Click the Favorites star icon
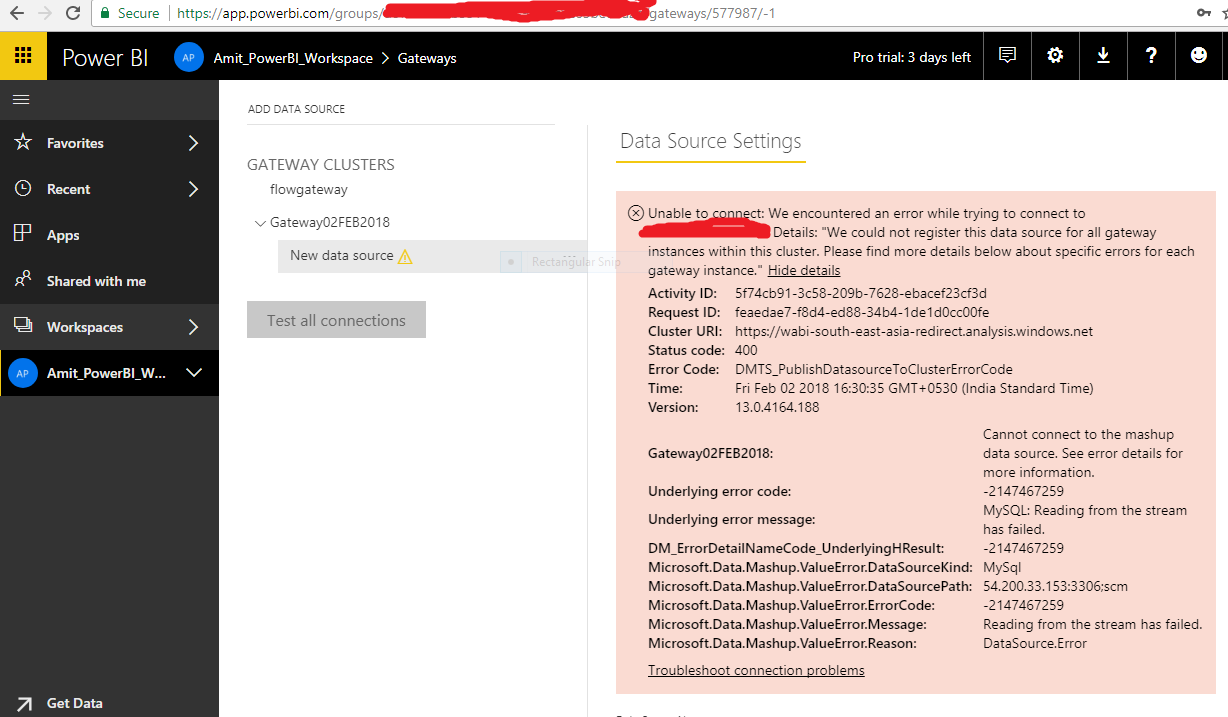Image resolution: width=1228 pixels, height=717 pixels. click(23, 142)
